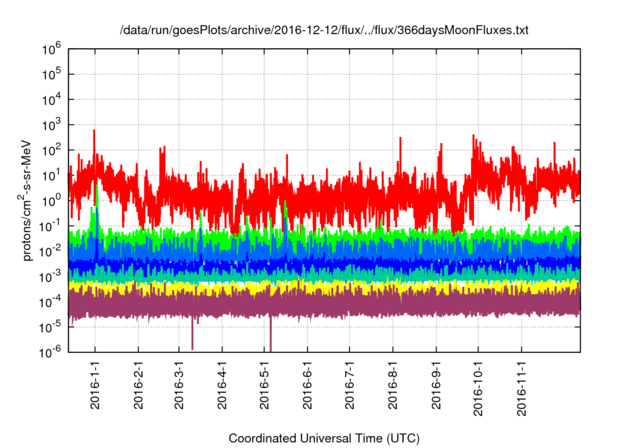Click the bottom y-axis tick label 10^-6

[50, 351]
